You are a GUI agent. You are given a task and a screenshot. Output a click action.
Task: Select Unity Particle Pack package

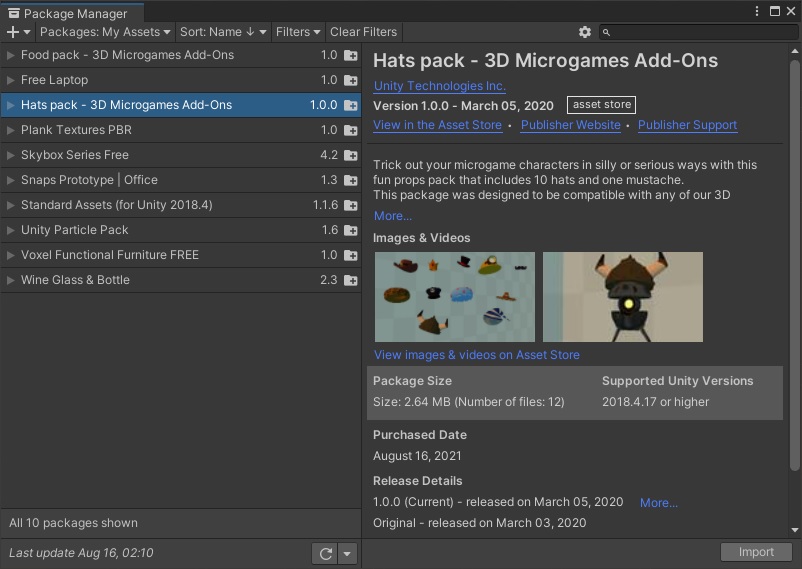(181, 230)
